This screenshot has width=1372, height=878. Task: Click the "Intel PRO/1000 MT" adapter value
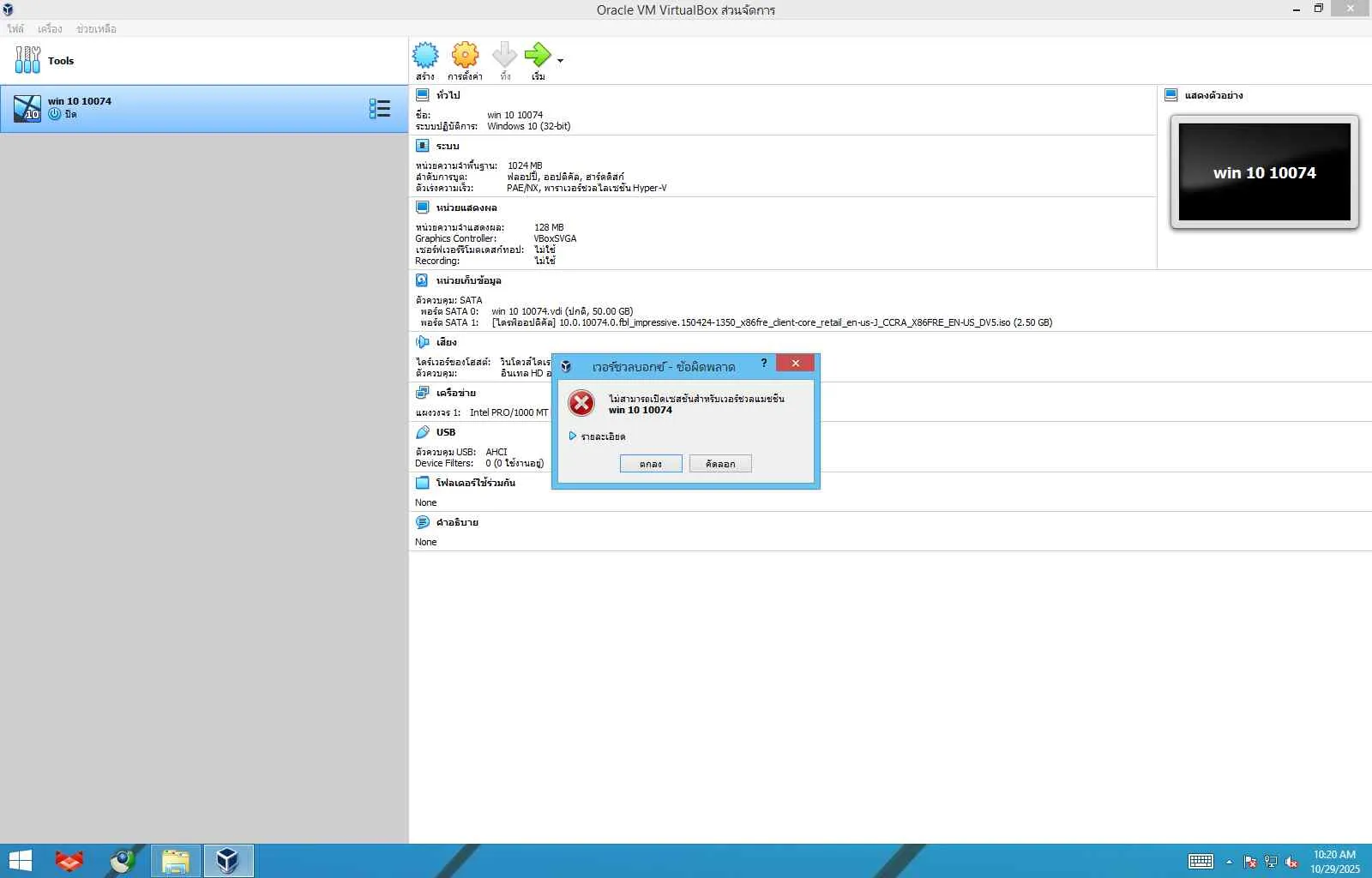pyautogui.click(x=508, y=412)
